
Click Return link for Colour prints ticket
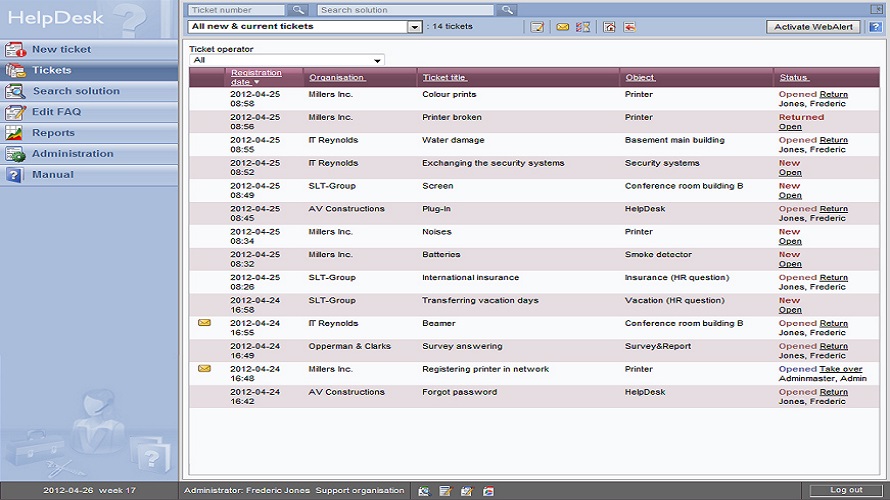point(833,94)
